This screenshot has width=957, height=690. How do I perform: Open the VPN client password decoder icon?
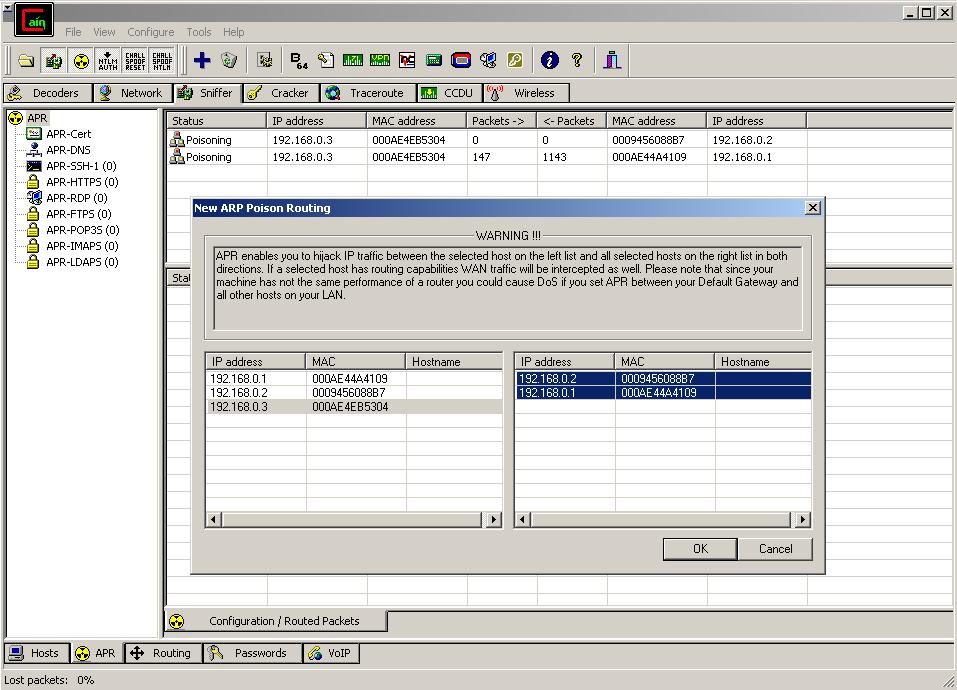(380, 60)
